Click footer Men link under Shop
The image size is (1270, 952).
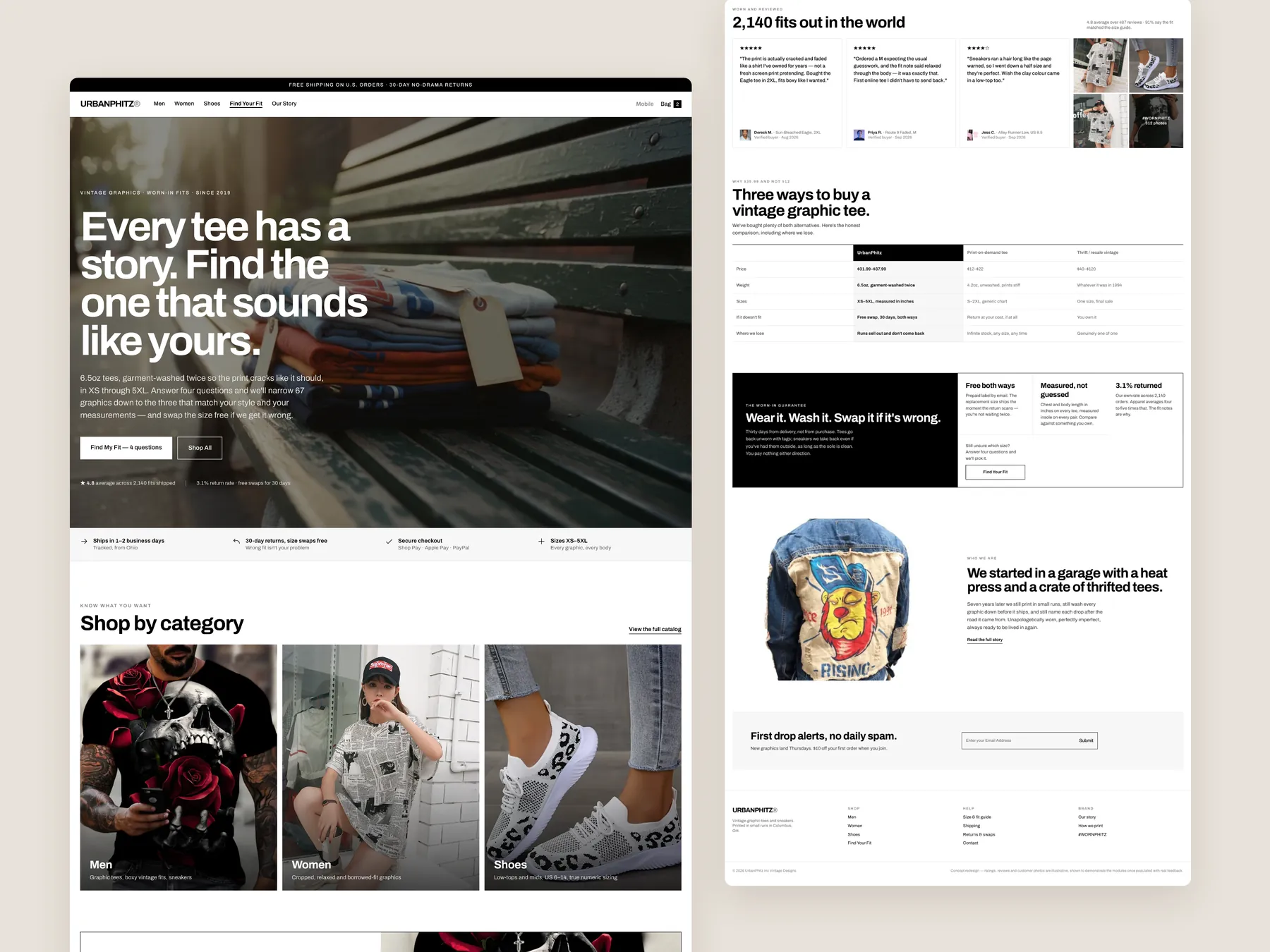click(852, 817)
